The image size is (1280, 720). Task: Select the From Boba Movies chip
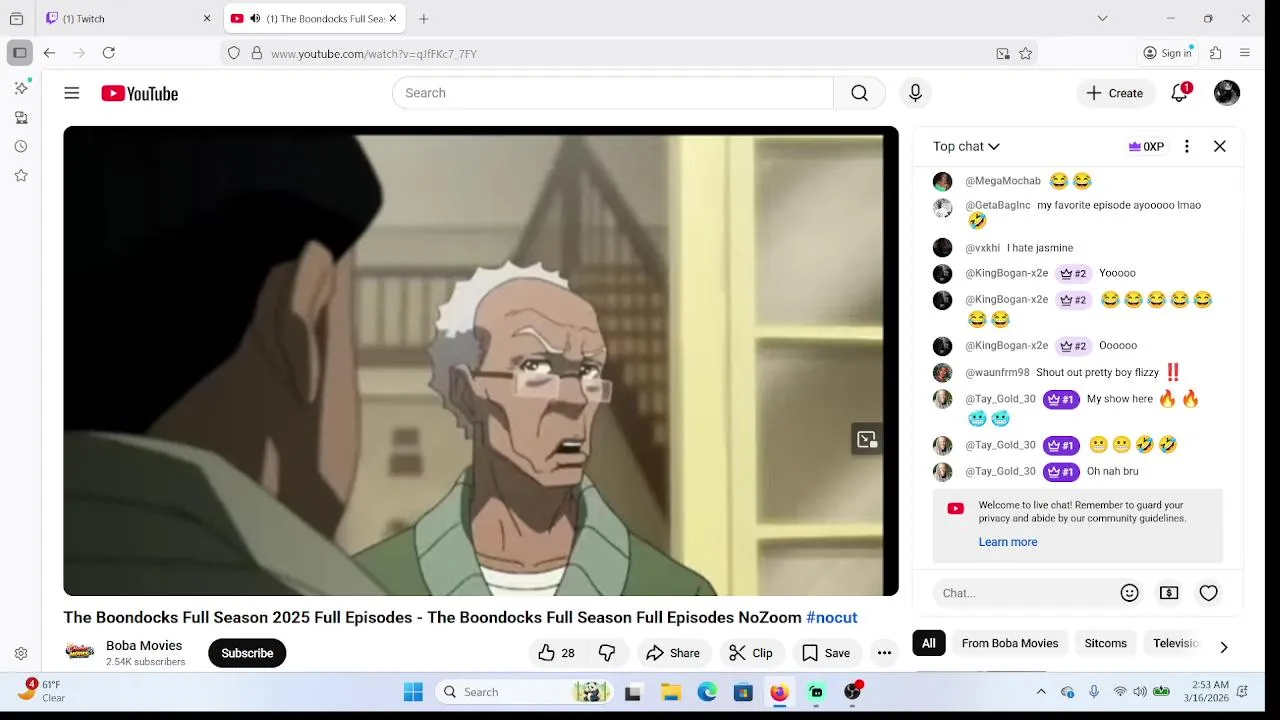pos(1010,643)
